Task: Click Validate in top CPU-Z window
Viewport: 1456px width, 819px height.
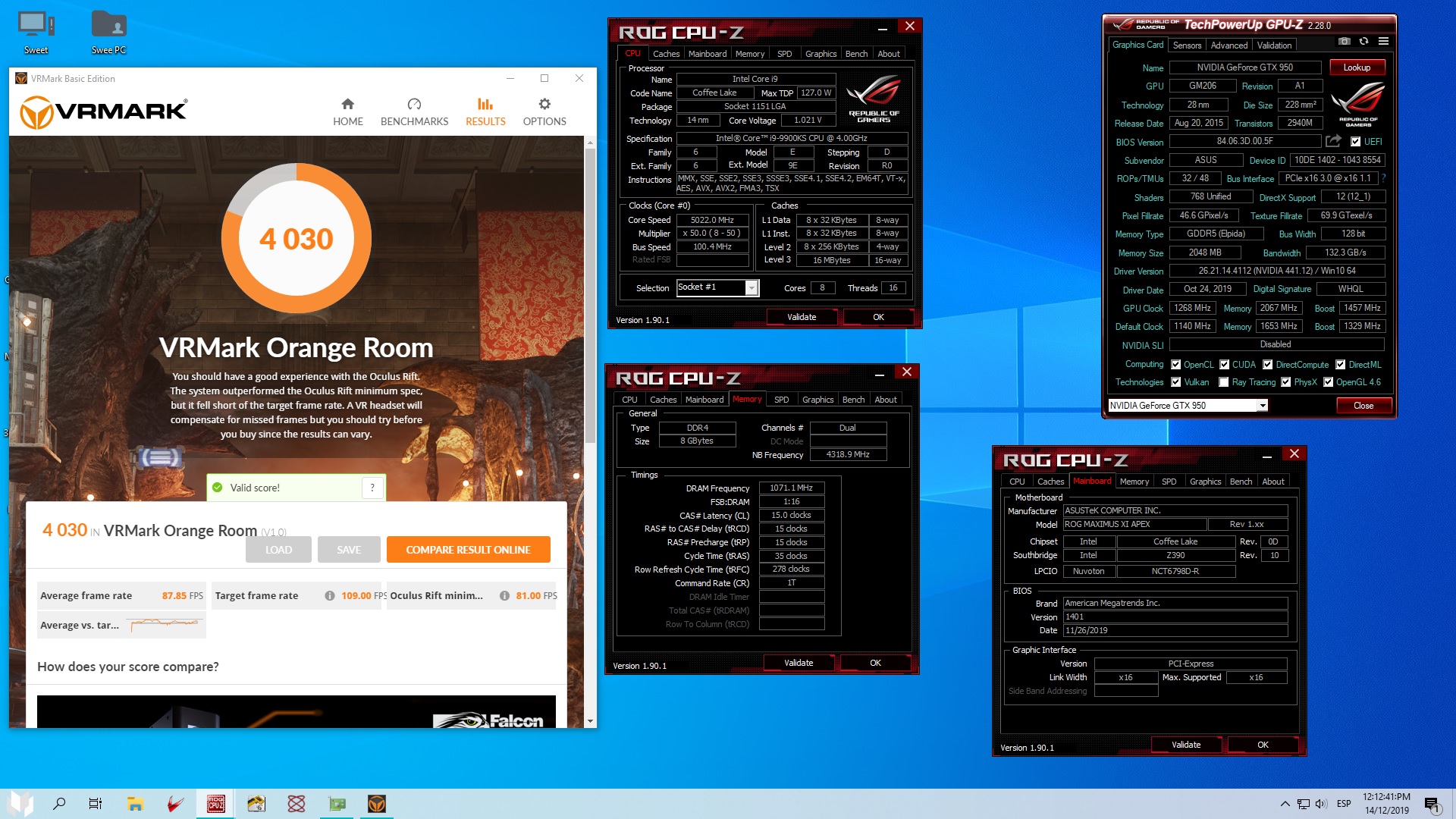Action: coord(801,317)
